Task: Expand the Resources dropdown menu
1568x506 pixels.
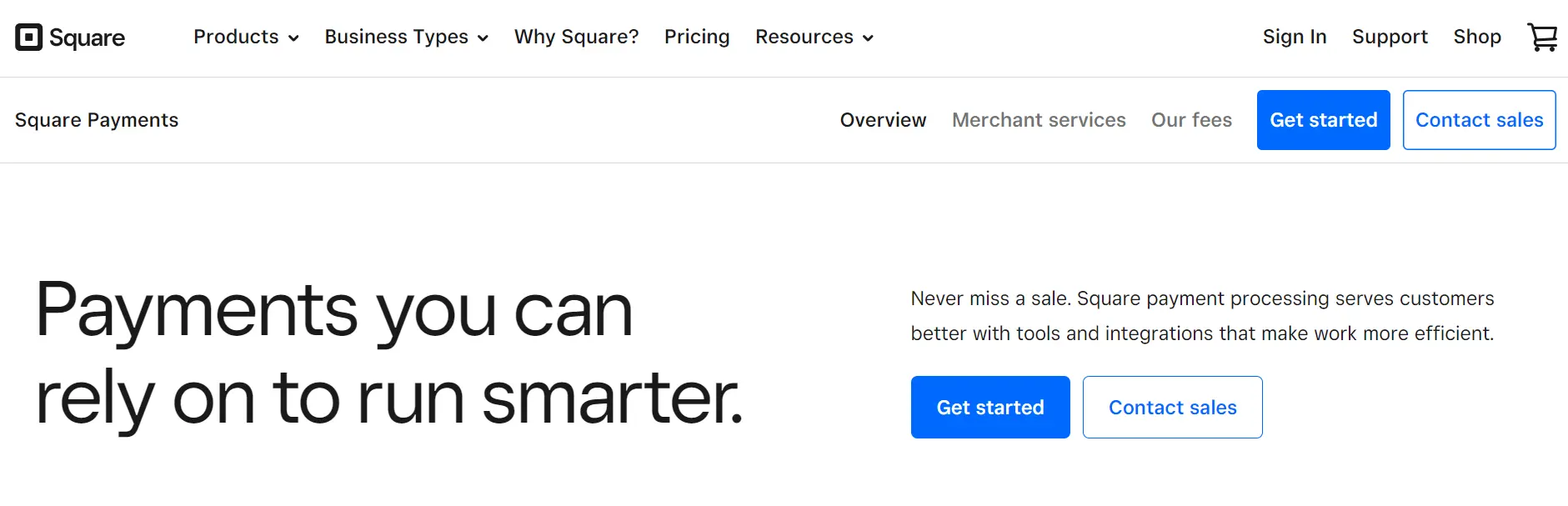Action: (x=814, y=38)
